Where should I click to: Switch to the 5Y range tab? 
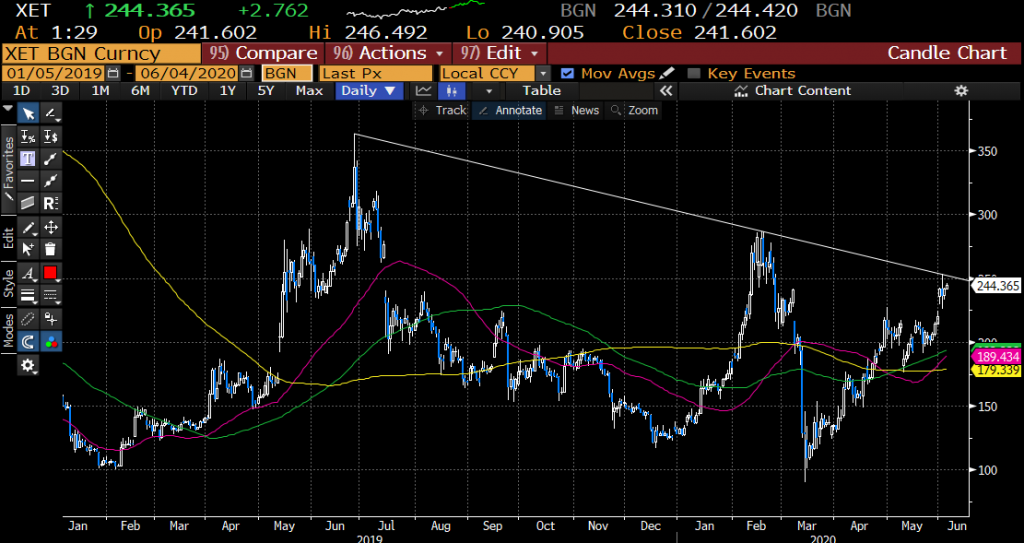click(266, 91)
